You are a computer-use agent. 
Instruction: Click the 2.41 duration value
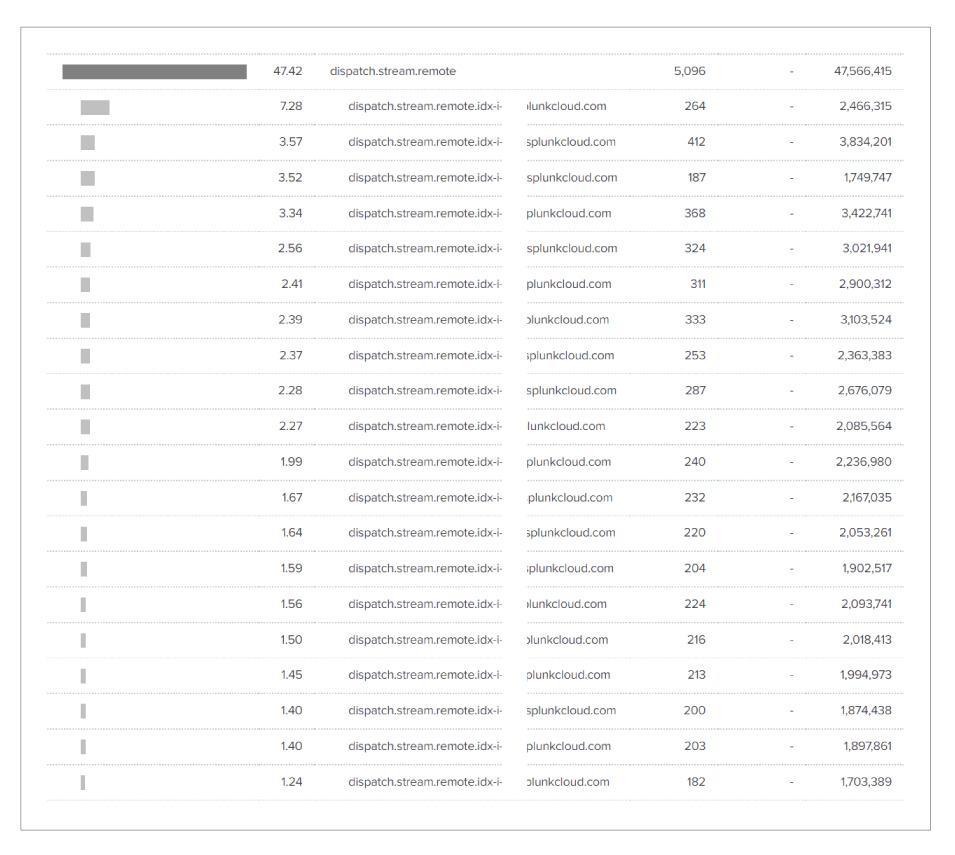click(x=292, y=284)
